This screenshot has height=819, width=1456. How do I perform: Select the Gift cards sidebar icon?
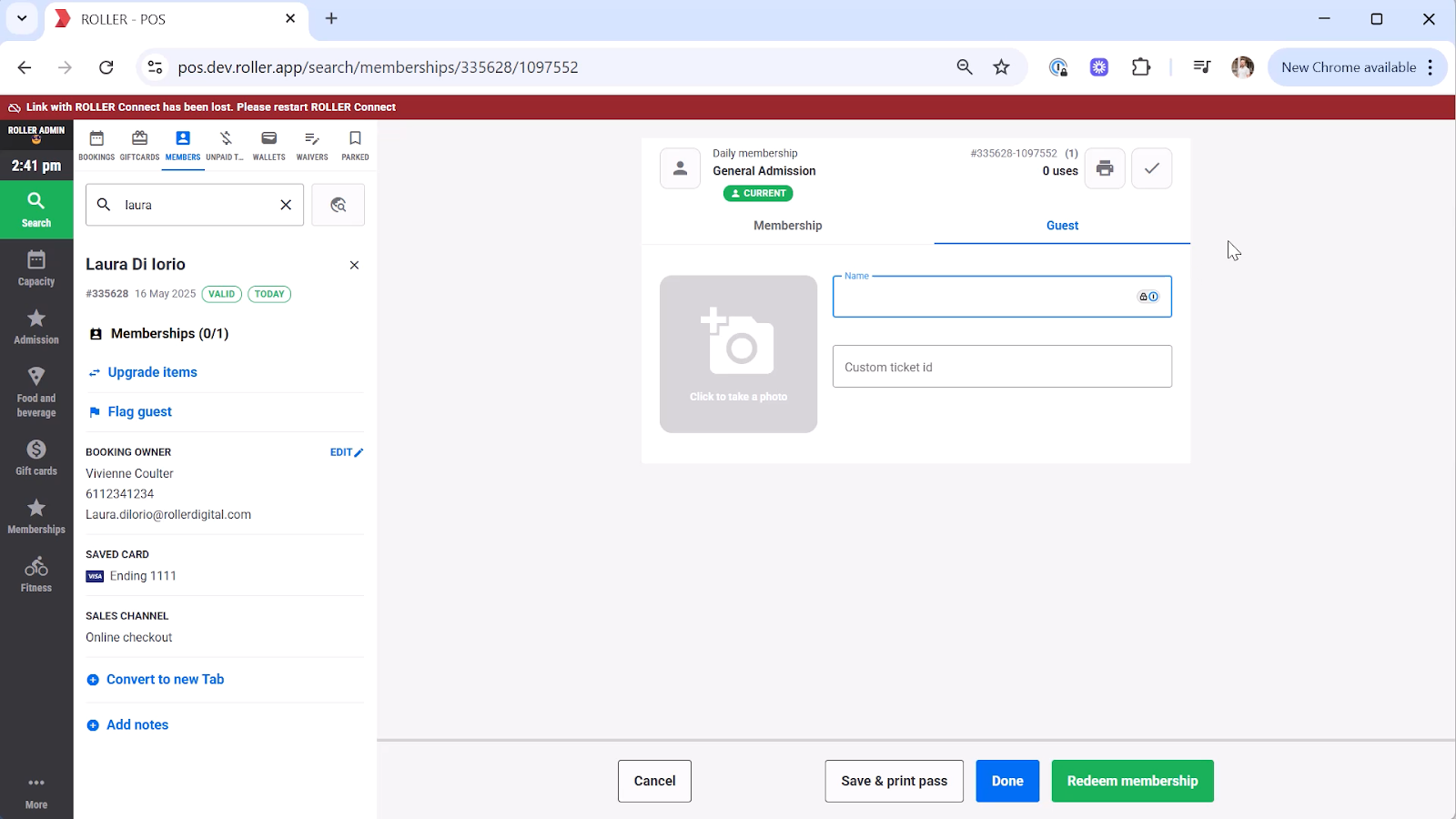click(x=36, y=458)
